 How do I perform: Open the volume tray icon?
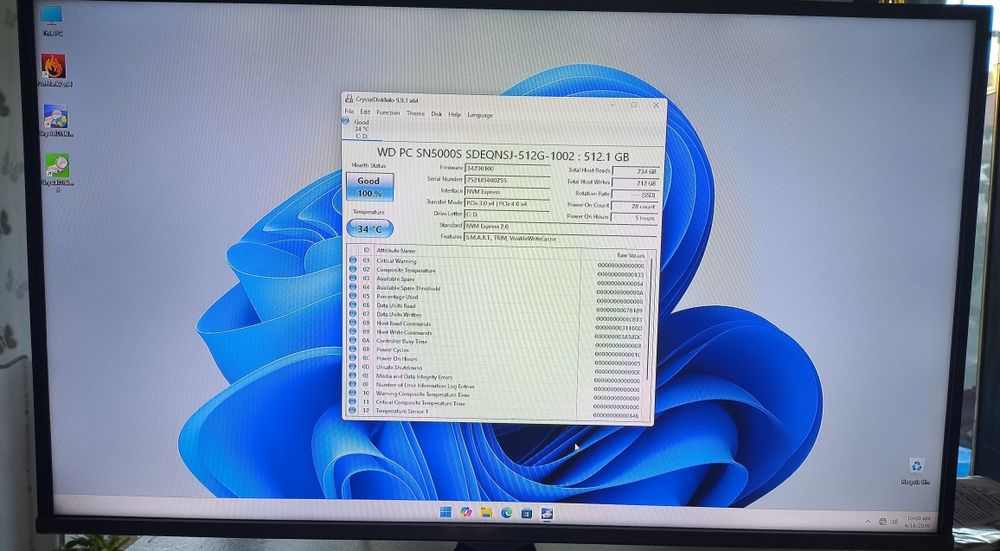point(893,522)
